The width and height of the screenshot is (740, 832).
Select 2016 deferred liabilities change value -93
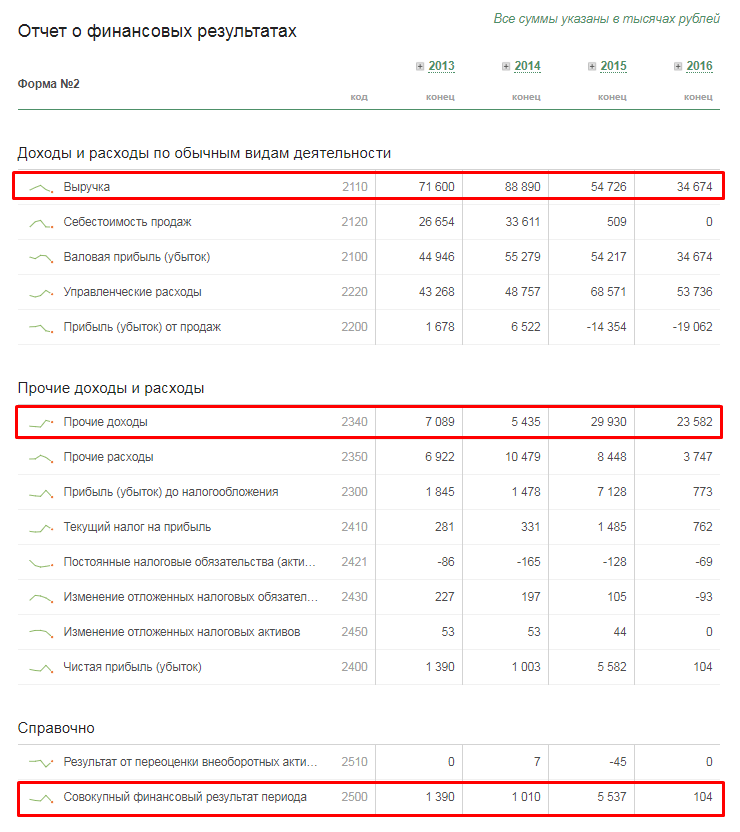coord(703,597)
